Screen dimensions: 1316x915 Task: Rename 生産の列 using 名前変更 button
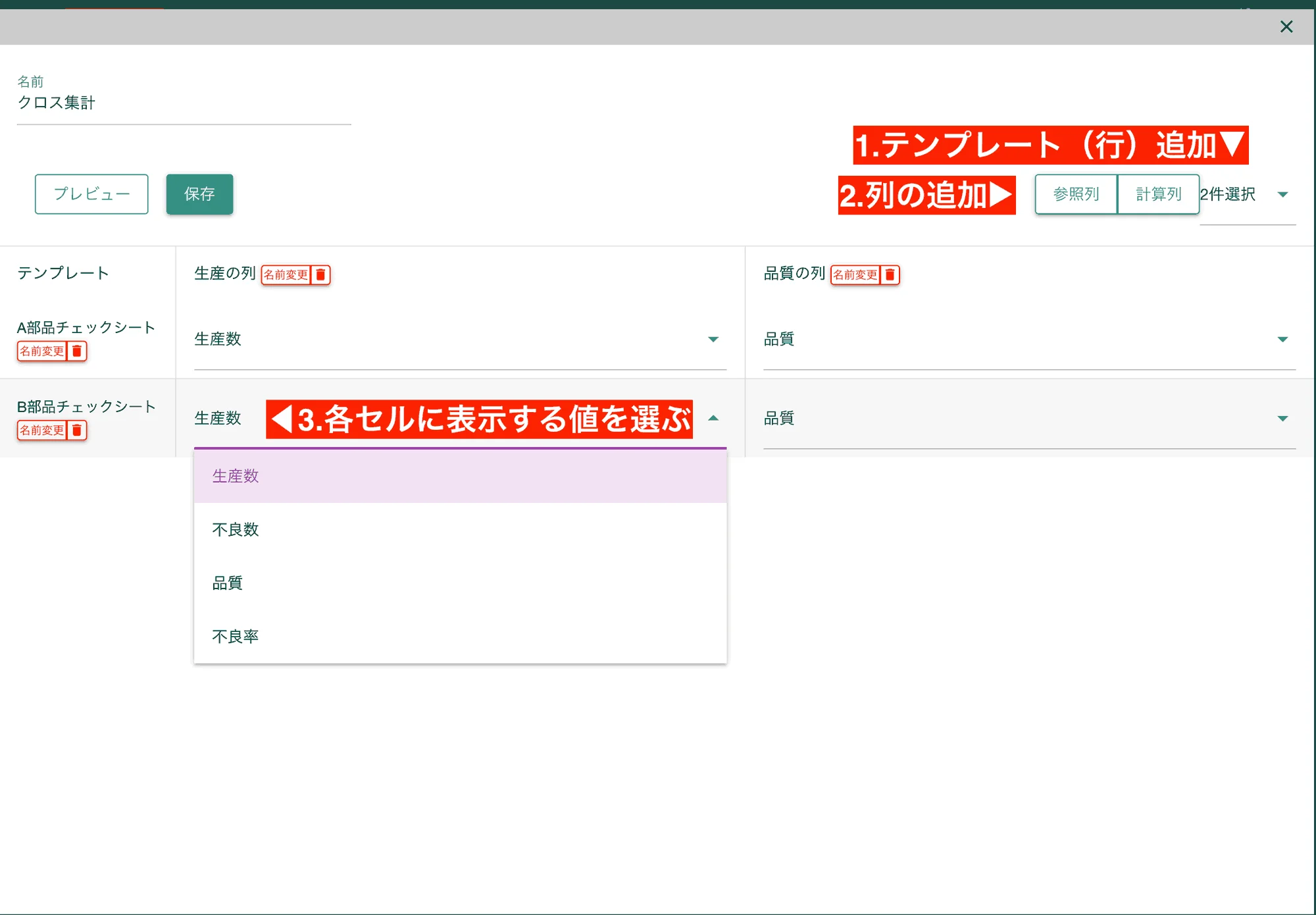pos(286,275)
